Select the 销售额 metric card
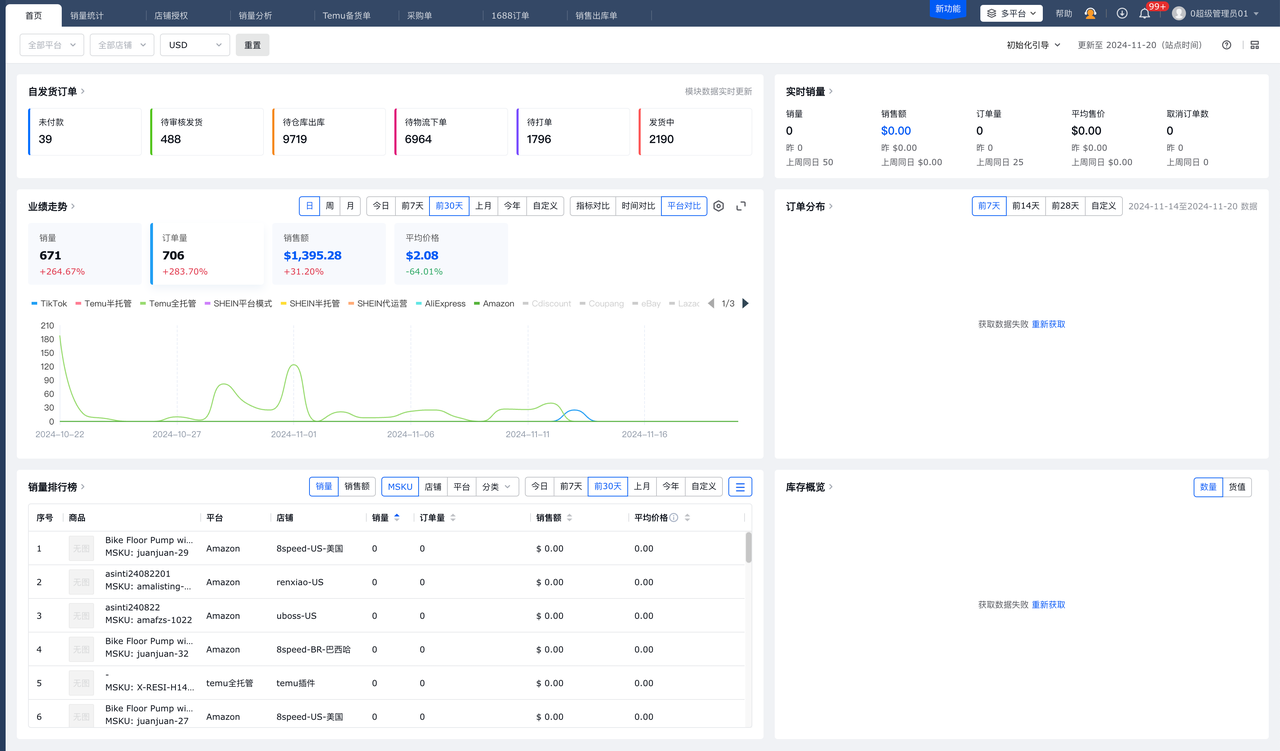Image resolution: width=1280 pixels, height=751 pixels. click(328, 254)
